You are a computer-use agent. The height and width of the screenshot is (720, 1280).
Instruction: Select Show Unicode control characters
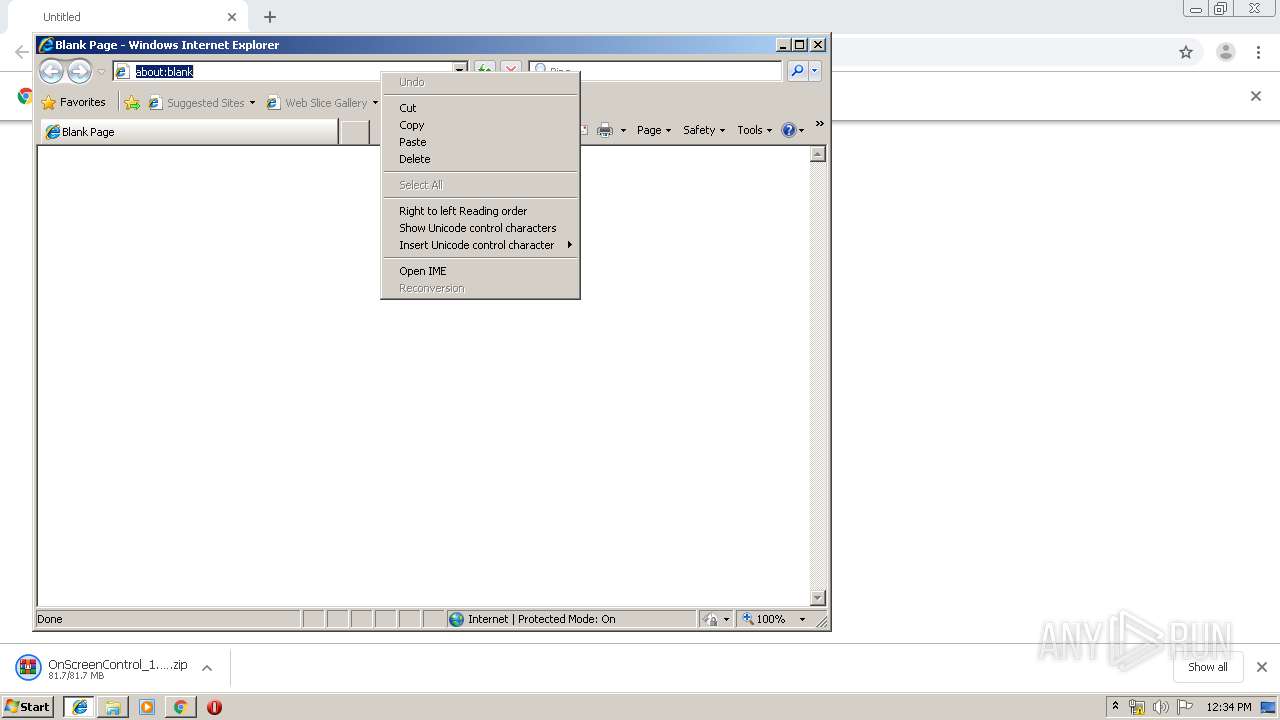(480, 228)
